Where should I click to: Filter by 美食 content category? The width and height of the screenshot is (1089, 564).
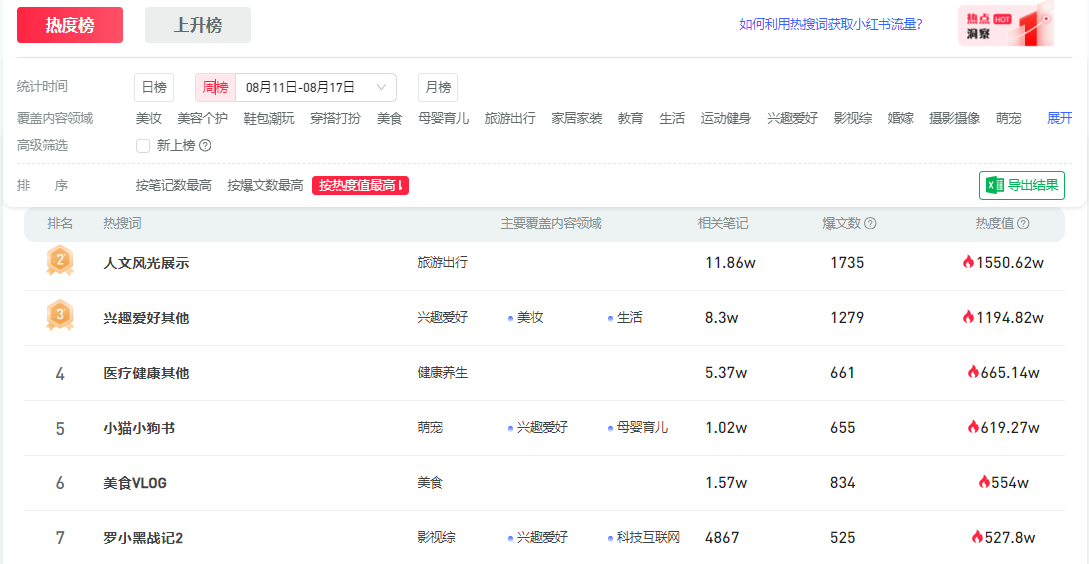(389, 118)
